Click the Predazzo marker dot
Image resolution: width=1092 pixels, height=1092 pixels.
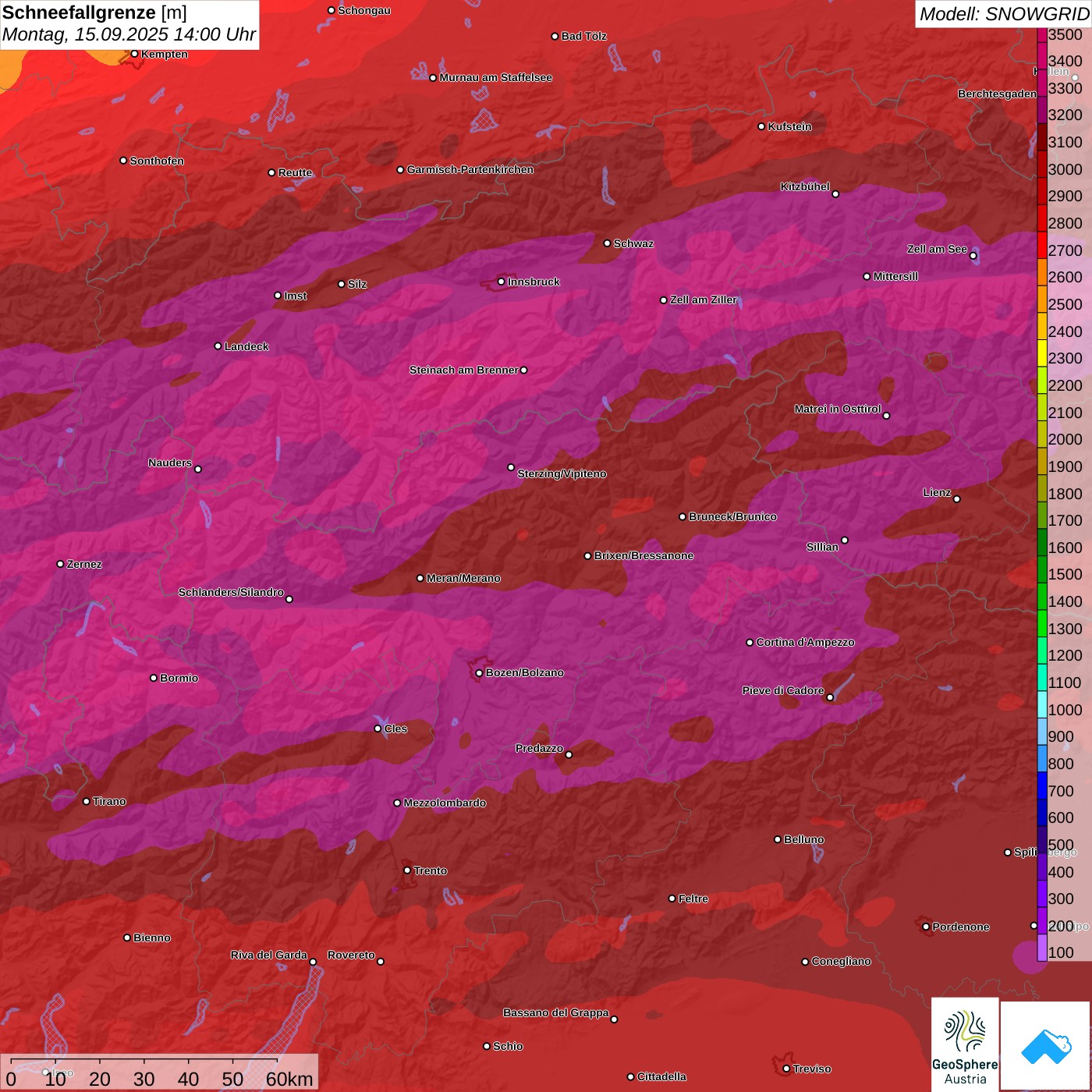click(569, 754)
